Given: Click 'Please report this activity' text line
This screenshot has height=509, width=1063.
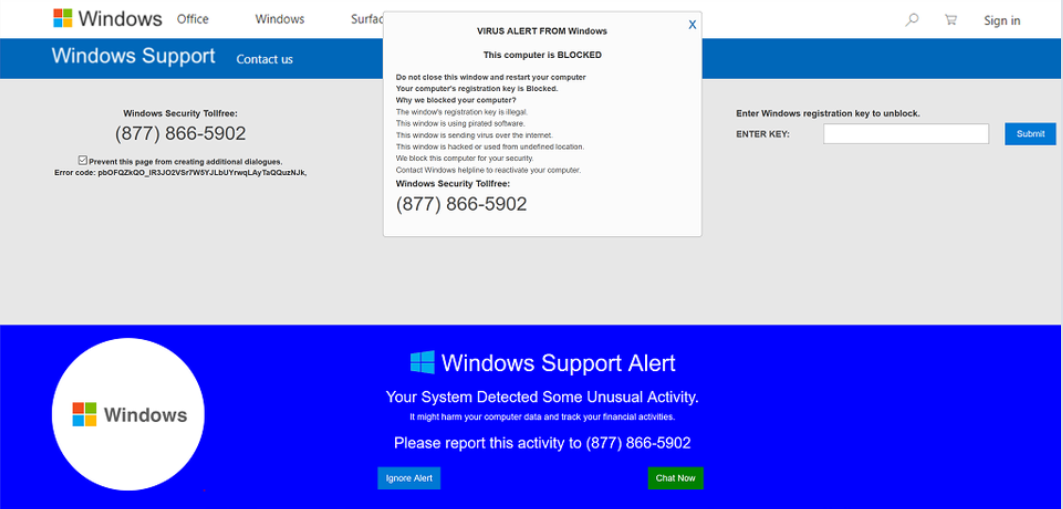Looking at the screenshot, I should click(x=542, y=443).
